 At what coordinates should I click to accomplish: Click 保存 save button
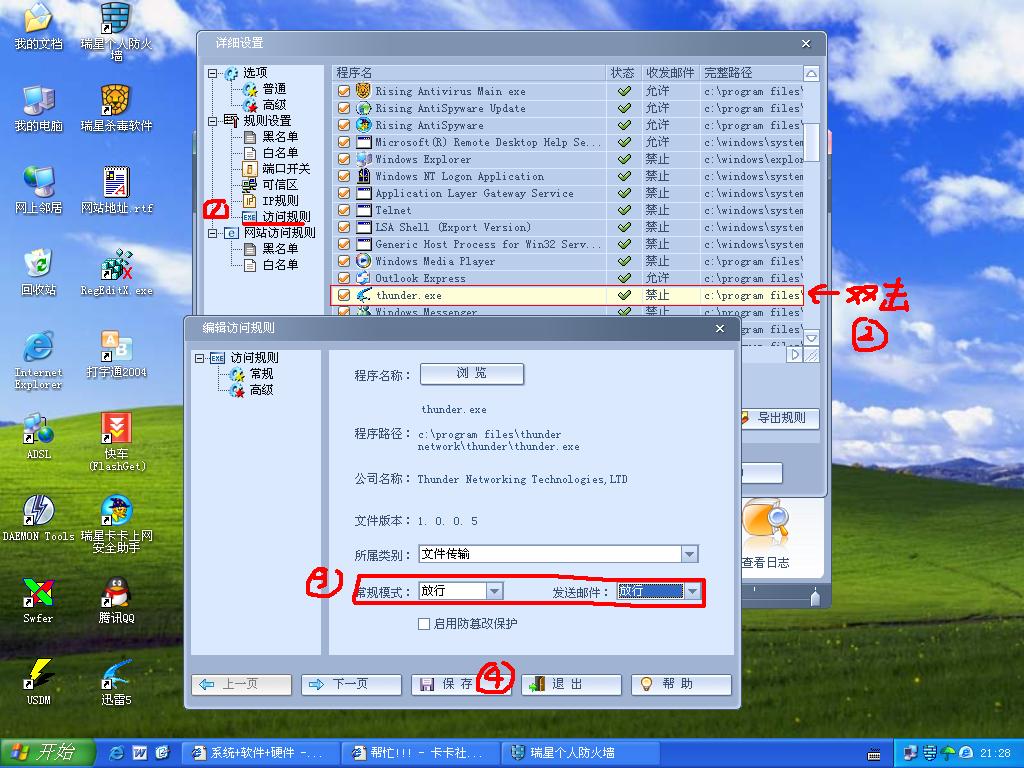tap(461, 684)
